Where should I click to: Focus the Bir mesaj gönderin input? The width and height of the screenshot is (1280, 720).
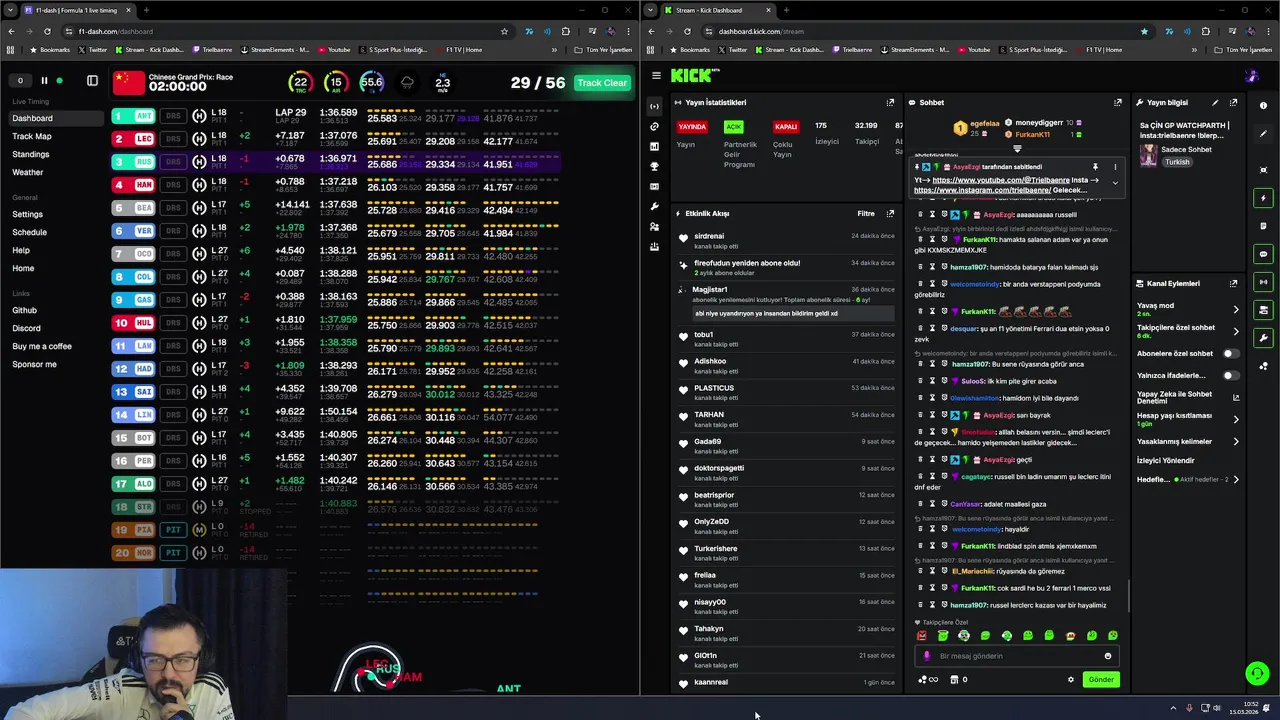(1016, 656)
